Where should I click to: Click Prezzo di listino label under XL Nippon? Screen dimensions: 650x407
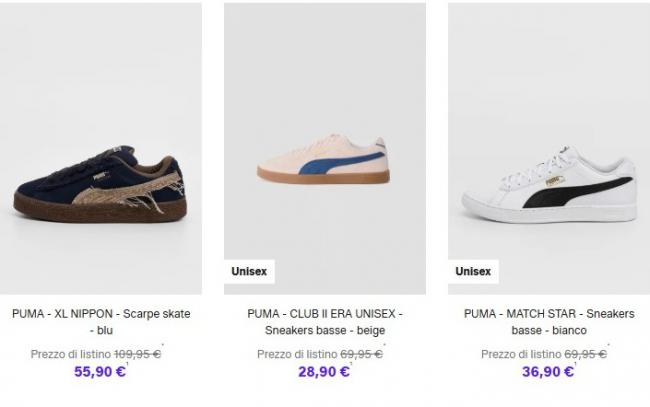pos(71,354)
